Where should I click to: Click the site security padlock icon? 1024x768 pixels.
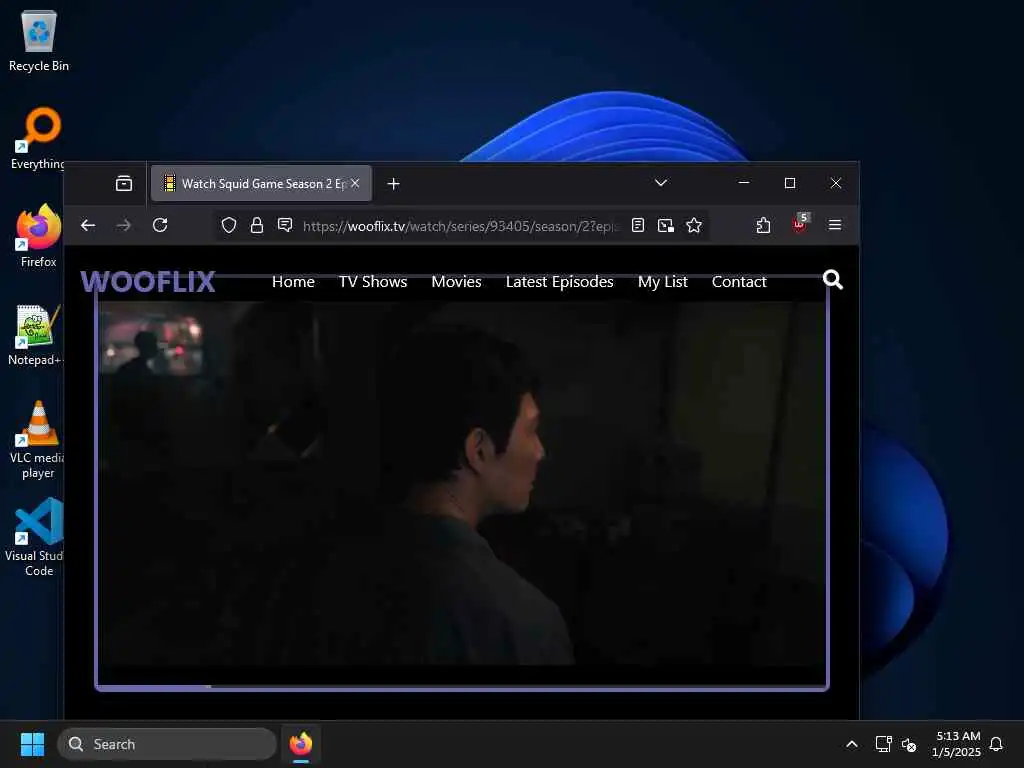tap(257, 225)
